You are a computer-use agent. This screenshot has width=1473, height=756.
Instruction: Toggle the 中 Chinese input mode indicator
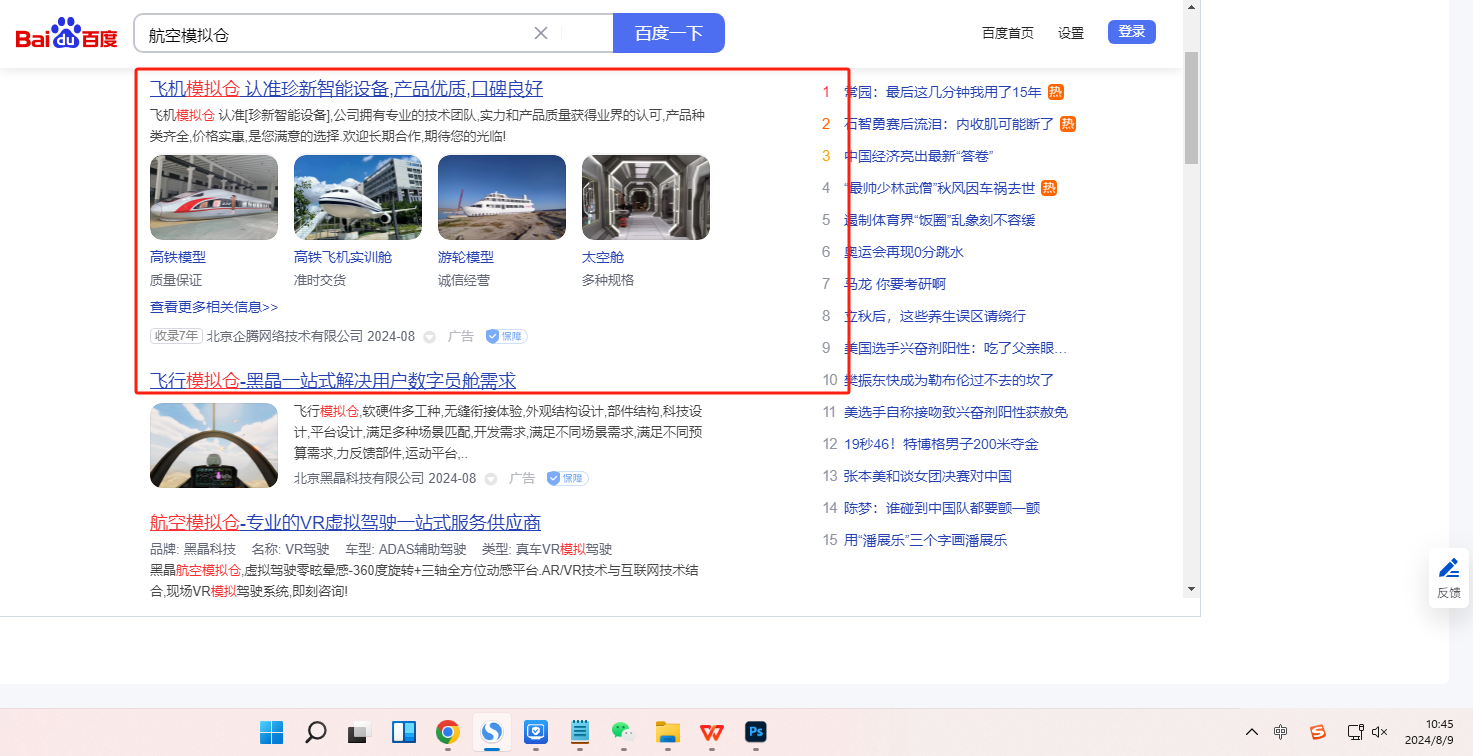tap(1281, 732)
